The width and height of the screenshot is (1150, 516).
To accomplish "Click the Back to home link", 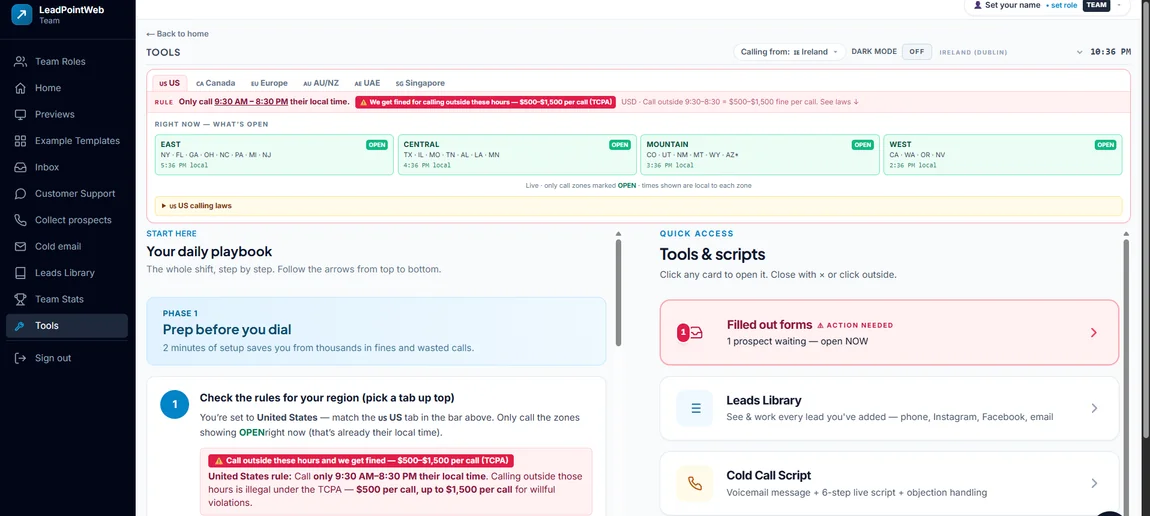I will (177, 34).
